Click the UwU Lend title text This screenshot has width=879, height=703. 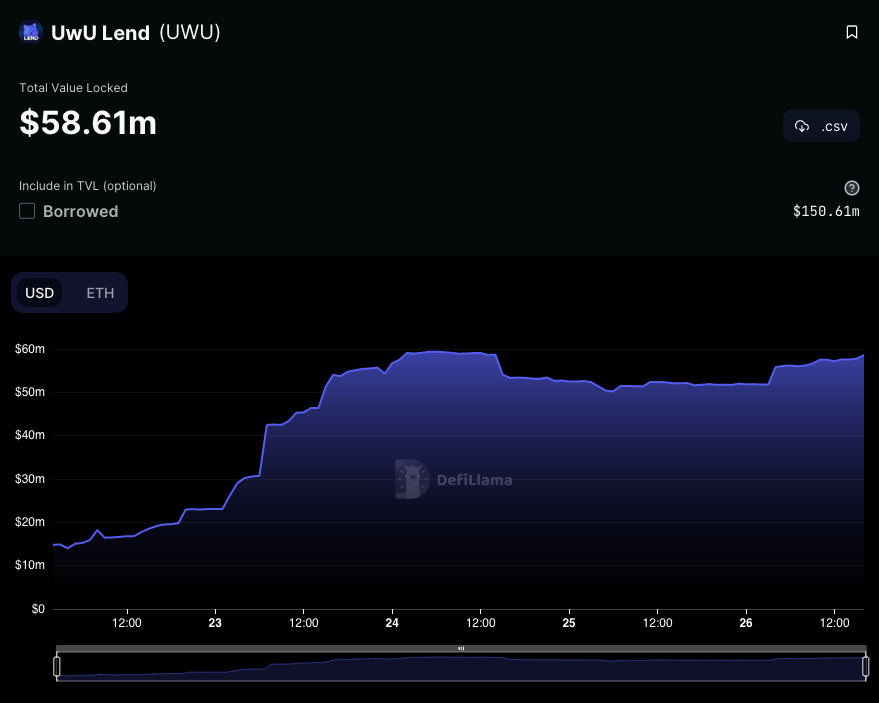[100, 33]
